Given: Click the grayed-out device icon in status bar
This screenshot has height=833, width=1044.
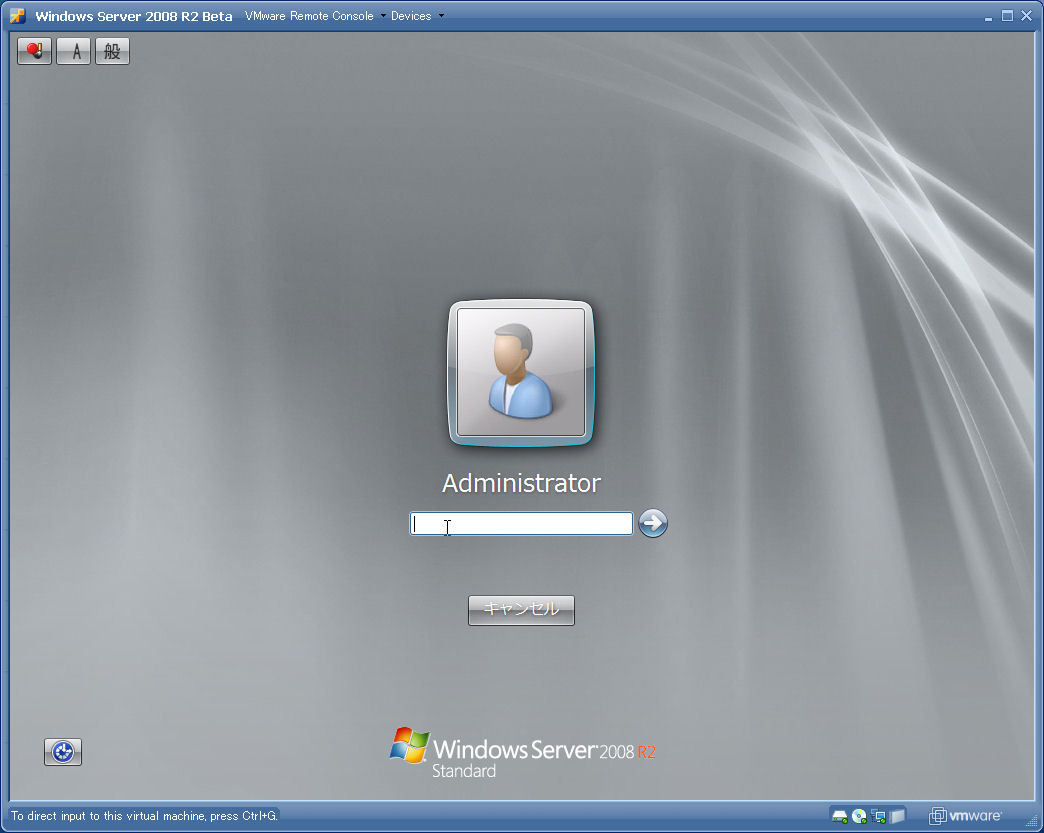Looking at the screenshot, I should [898, 816].
